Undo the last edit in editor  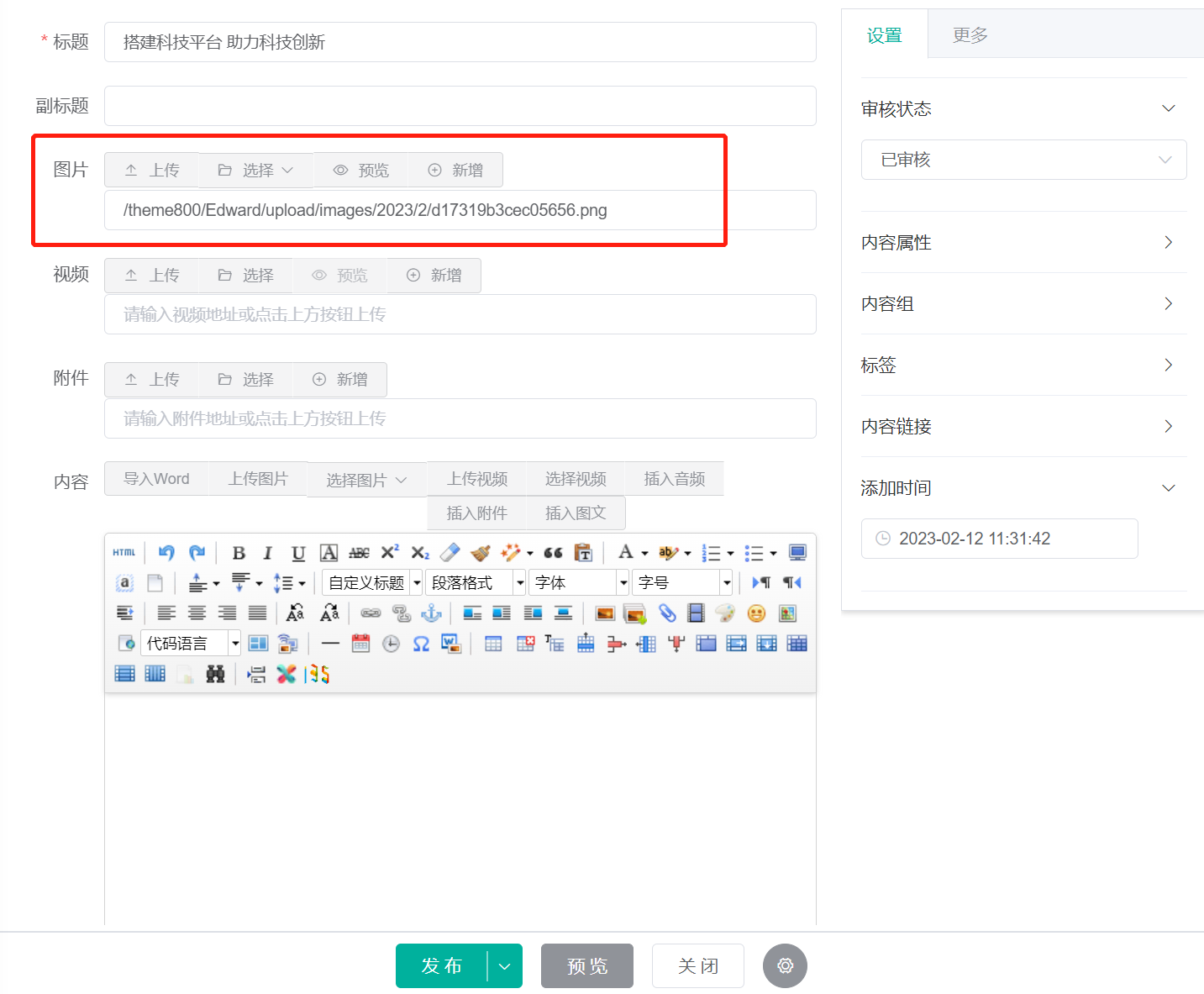(x=166, y=553)
